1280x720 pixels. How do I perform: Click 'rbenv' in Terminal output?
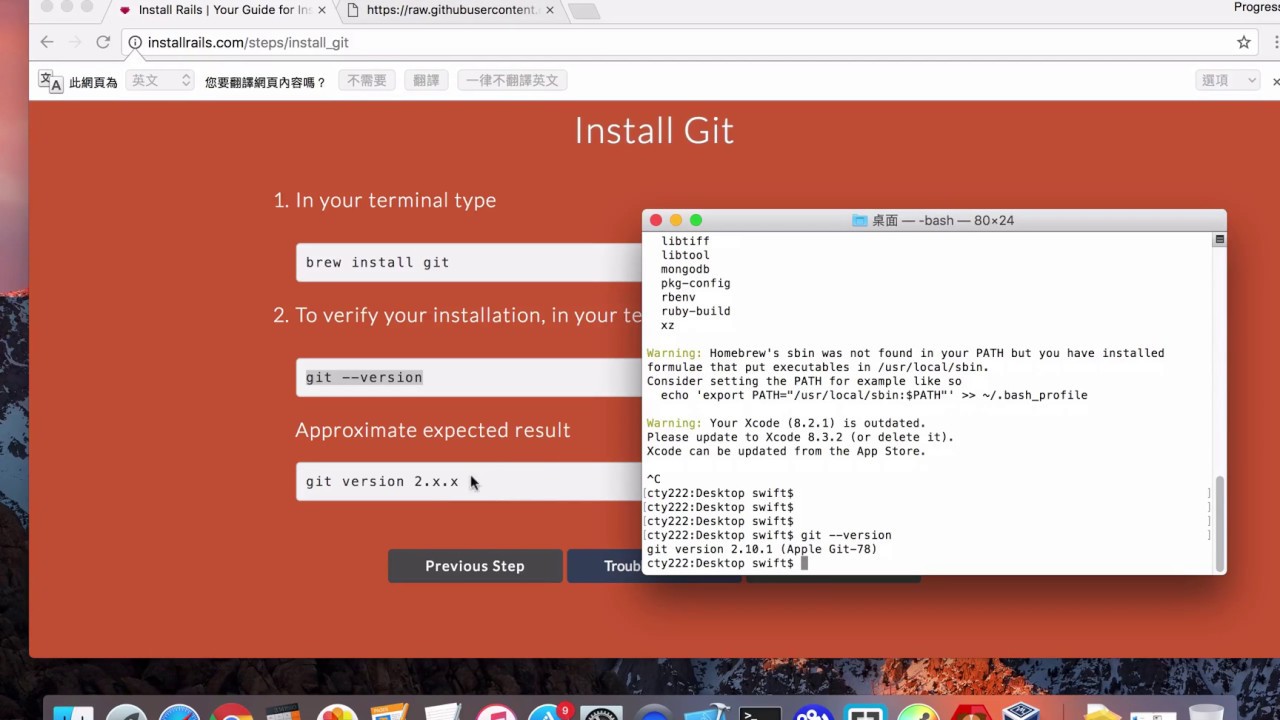point(678,297)
